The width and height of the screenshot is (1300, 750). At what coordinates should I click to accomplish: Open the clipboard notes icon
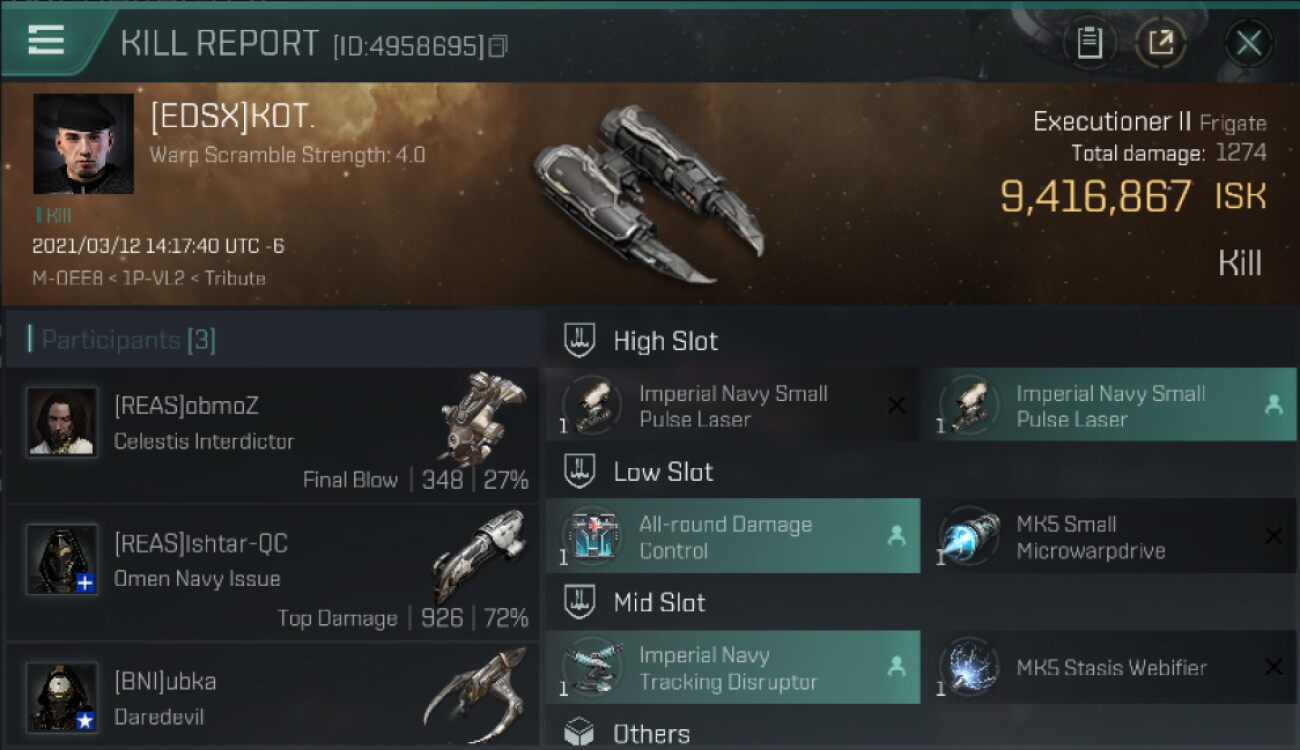click(1089, 43)
